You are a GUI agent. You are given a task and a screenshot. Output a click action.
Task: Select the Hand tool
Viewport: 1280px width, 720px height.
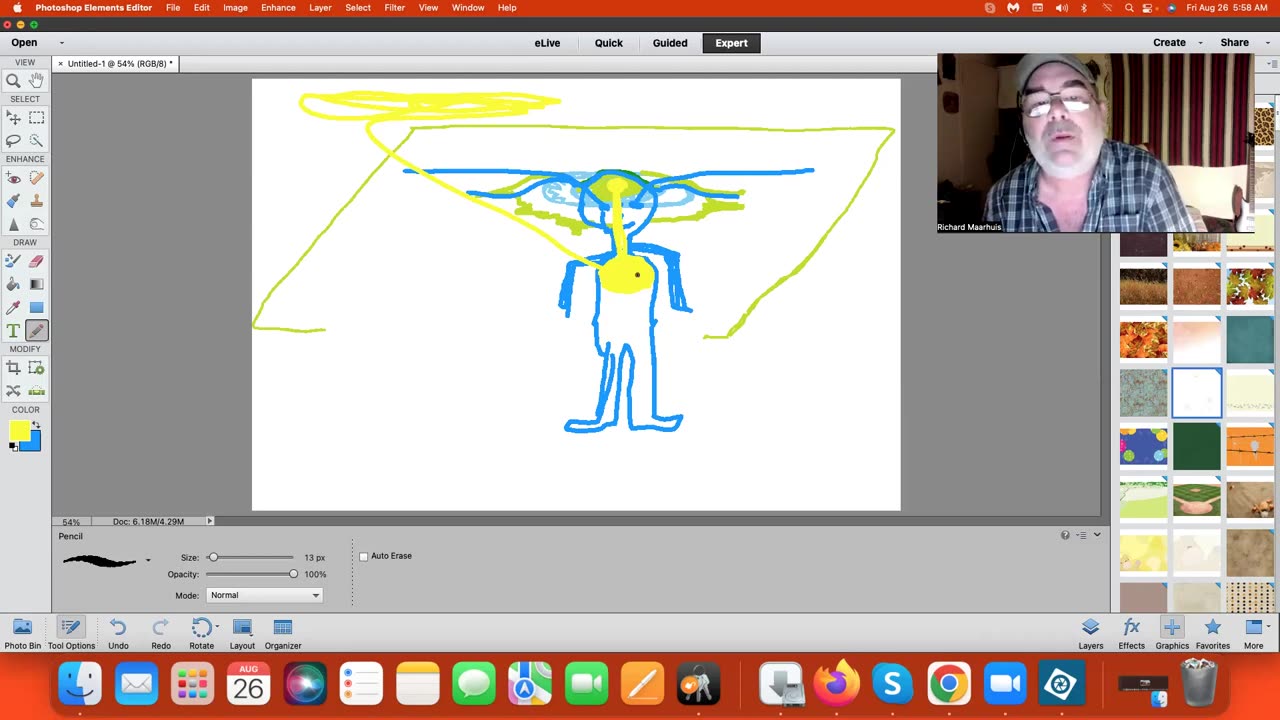click(37, 80)
